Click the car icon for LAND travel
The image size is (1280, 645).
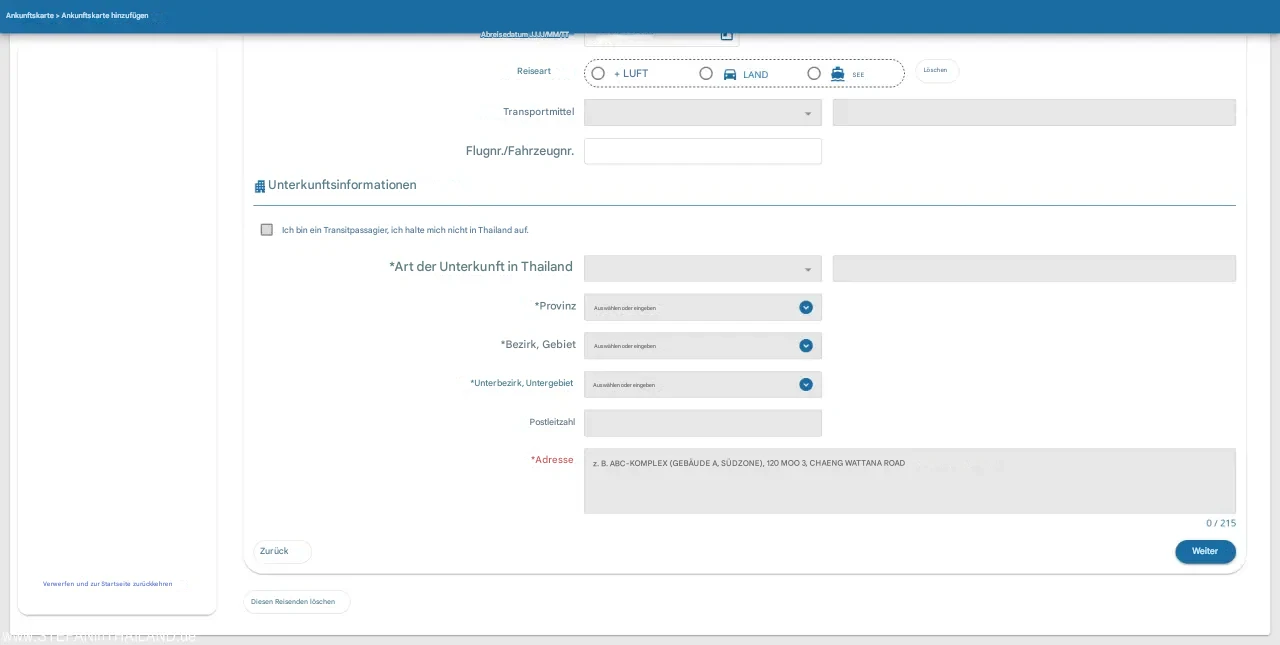point(730,74)
